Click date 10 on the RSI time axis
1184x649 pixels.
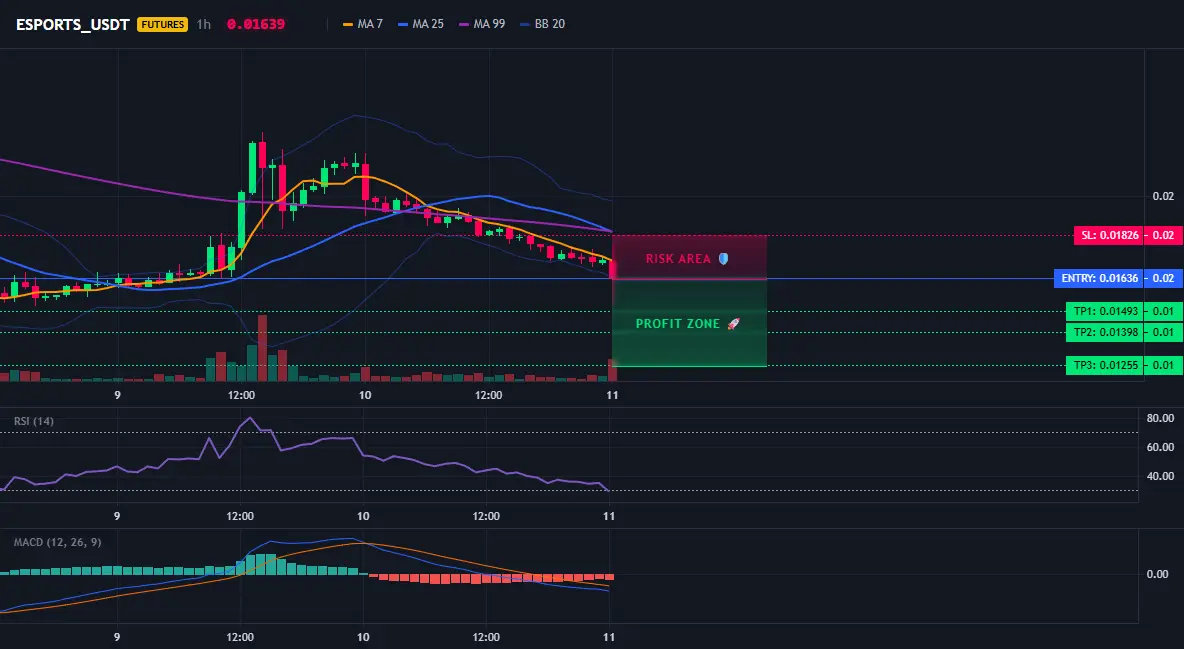[363, 516]
